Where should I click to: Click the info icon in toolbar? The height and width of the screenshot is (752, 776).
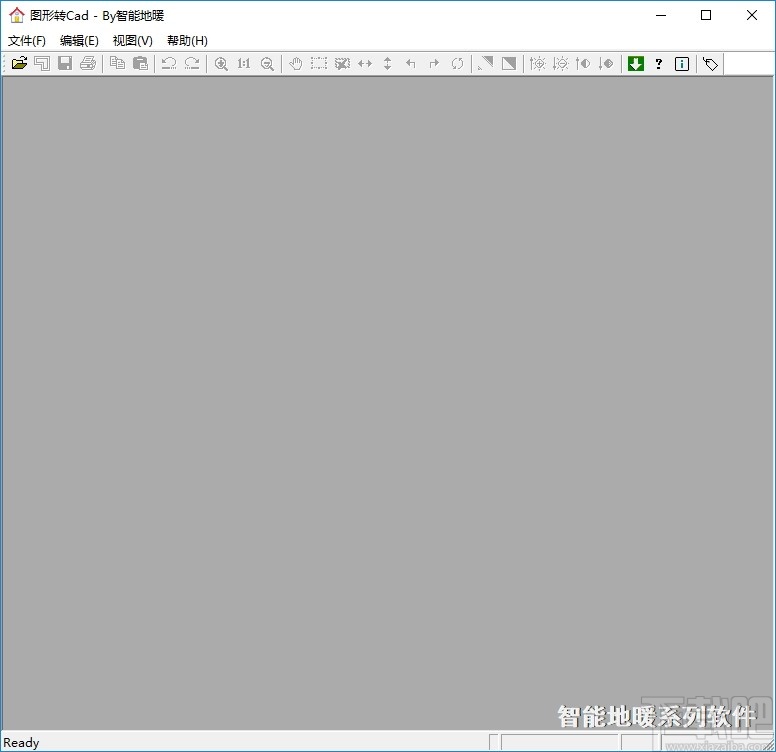click(682, 63)
